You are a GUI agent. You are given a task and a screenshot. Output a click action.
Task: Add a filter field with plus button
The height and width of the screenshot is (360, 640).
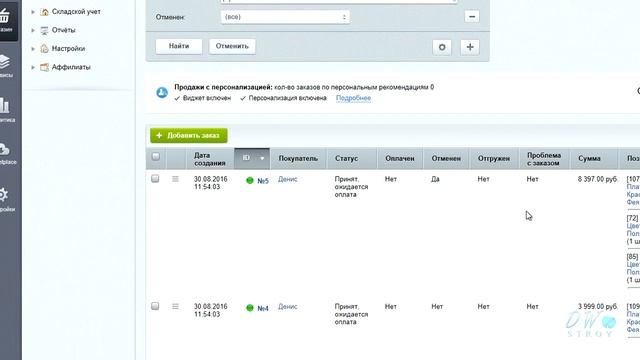tap(470, 47)
